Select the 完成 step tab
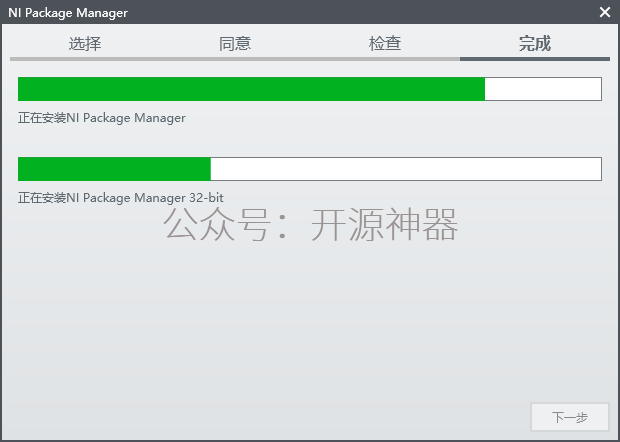This screenshot has height=442, width=620. coord(535,43)
